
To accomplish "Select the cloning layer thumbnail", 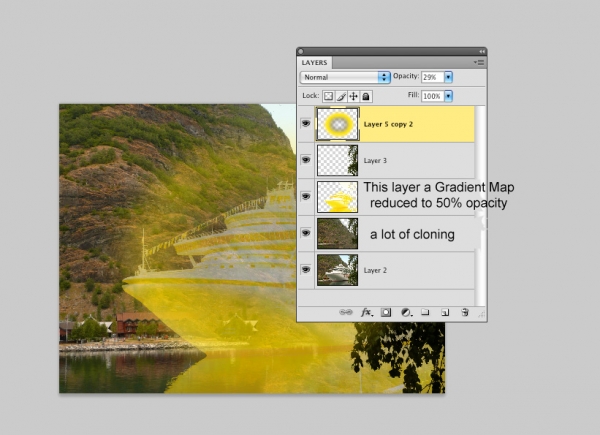I will pyautogui.click(x=338, y=233).
